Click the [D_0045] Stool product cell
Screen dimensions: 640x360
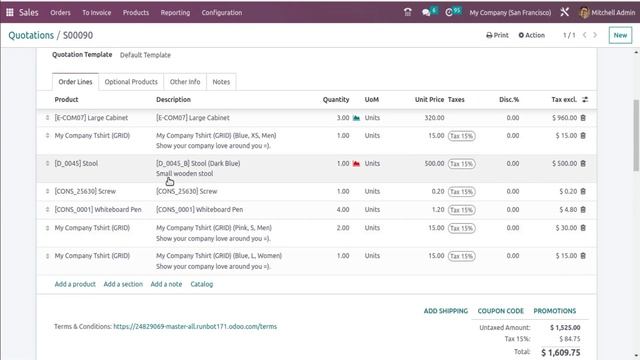76,163
